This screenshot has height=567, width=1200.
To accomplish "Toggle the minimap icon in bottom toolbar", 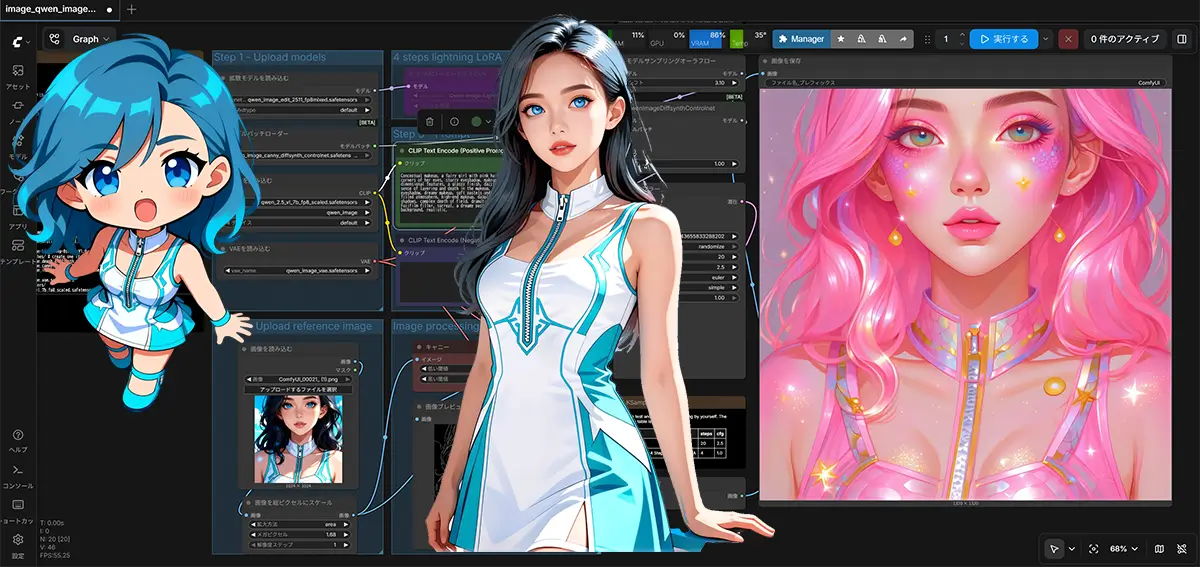I will tap(1159, 548).
